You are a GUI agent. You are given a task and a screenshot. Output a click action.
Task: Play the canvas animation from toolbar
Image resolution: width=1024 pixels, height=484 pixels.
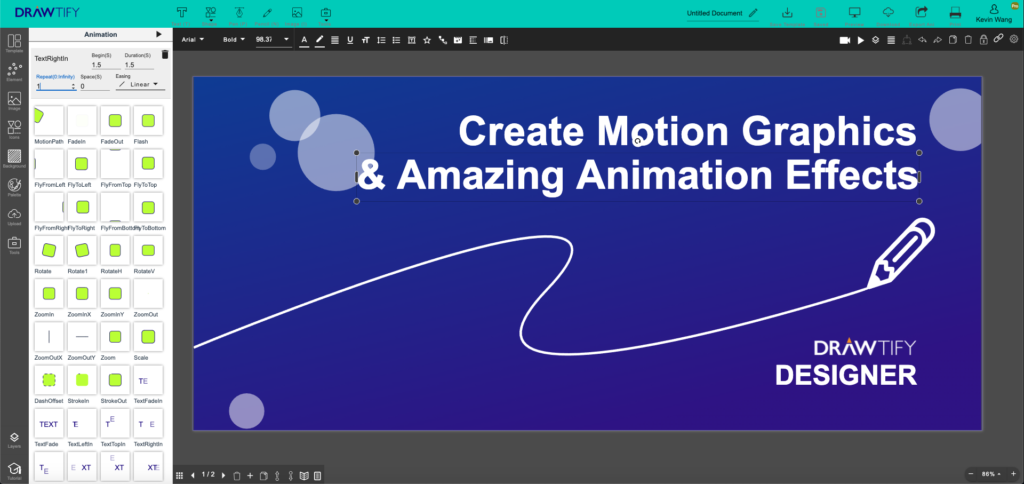[x=861, y=40]
